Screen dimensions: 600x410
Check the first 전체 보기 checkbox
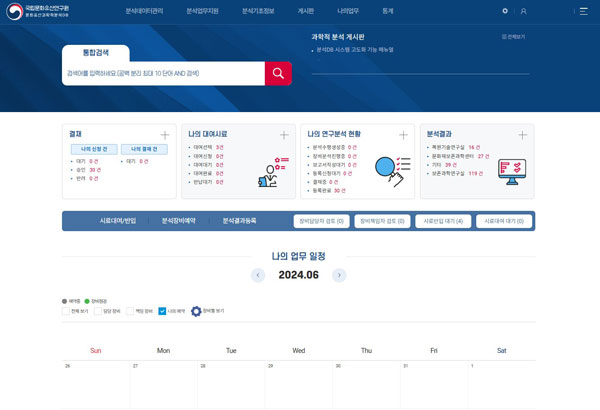[x=66, y=311]
